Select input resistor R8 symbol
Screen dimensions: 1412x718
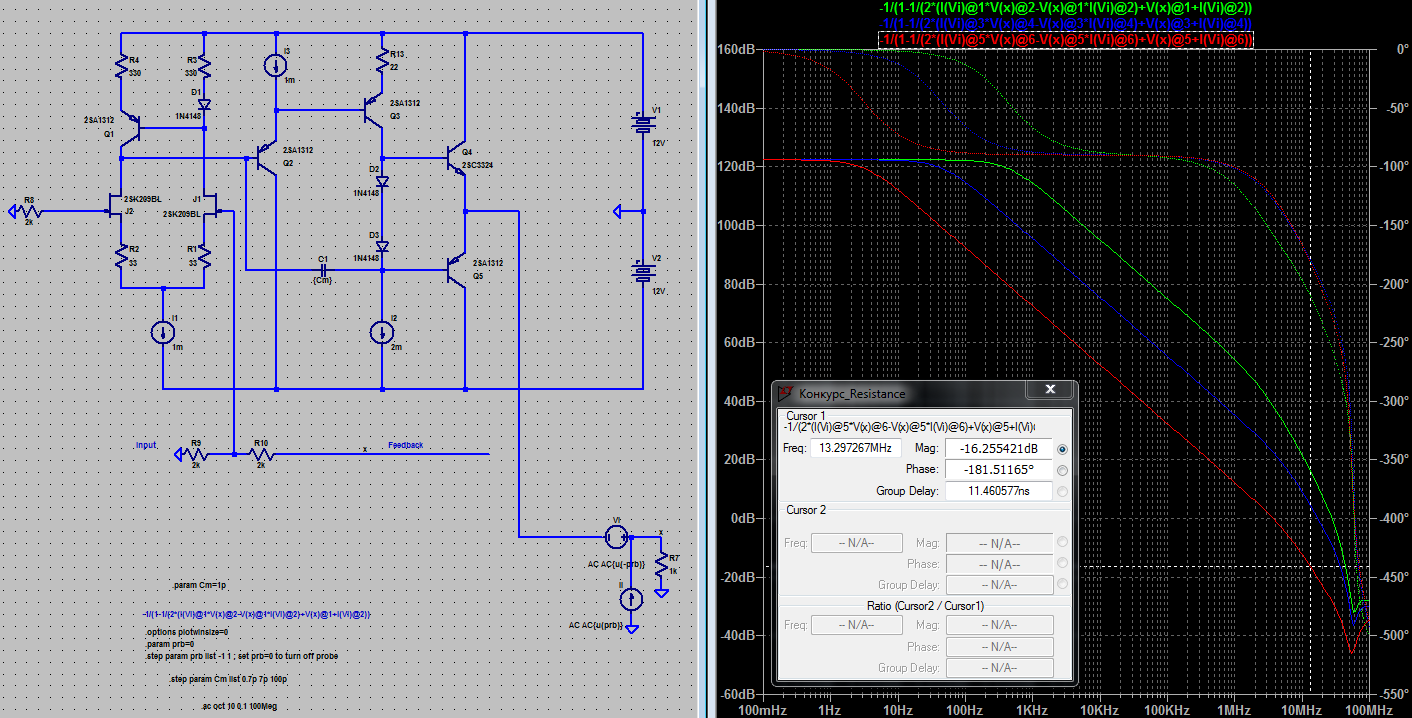coord(31,211)
